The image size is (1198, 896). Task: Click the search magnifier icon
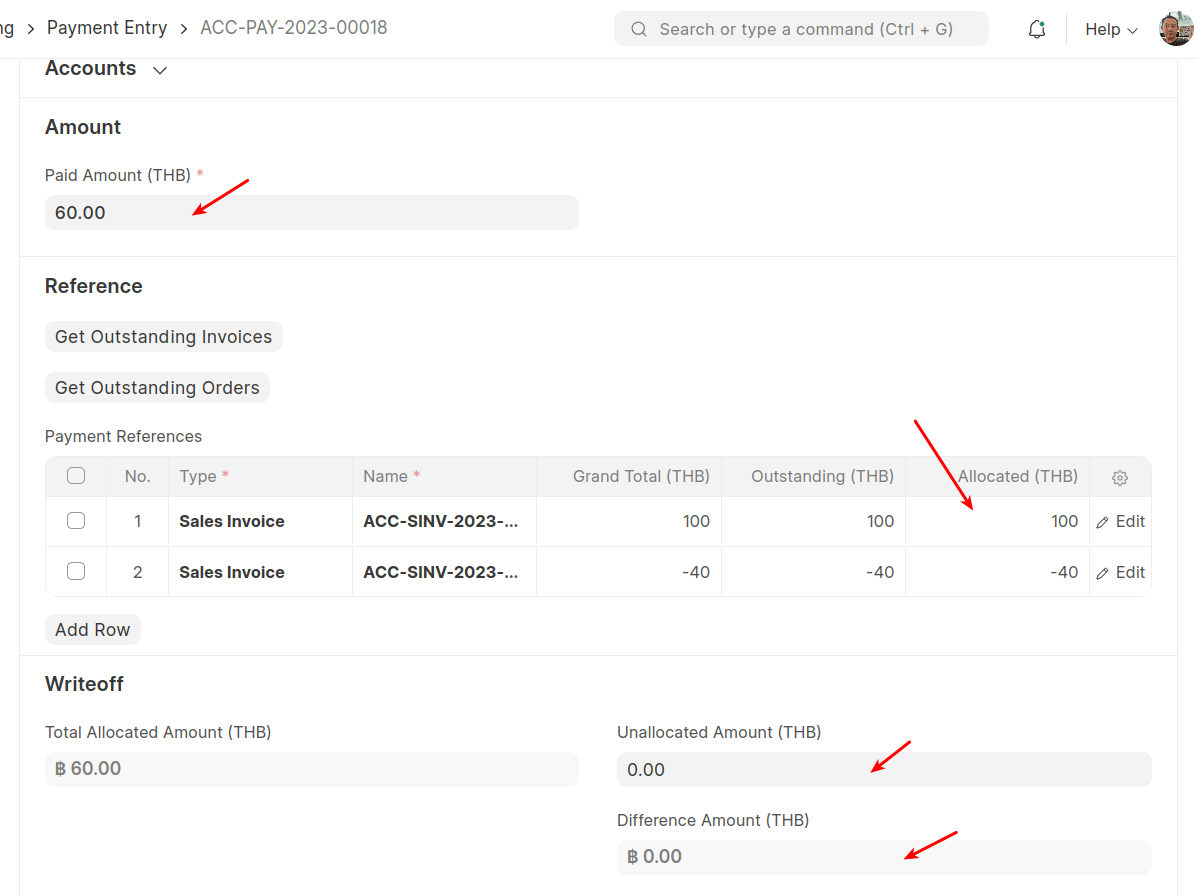(638, 29)
